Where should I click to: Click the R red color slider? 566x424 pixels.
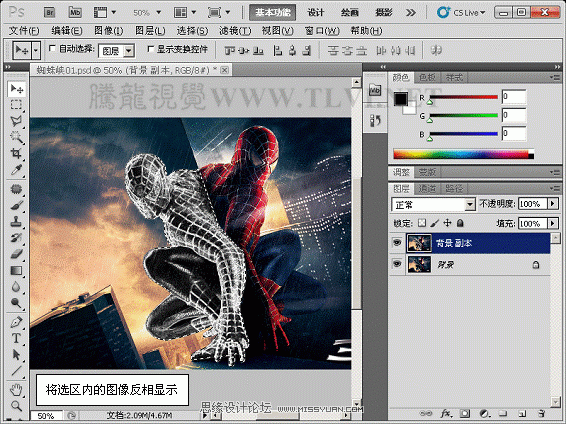[463, 97]
